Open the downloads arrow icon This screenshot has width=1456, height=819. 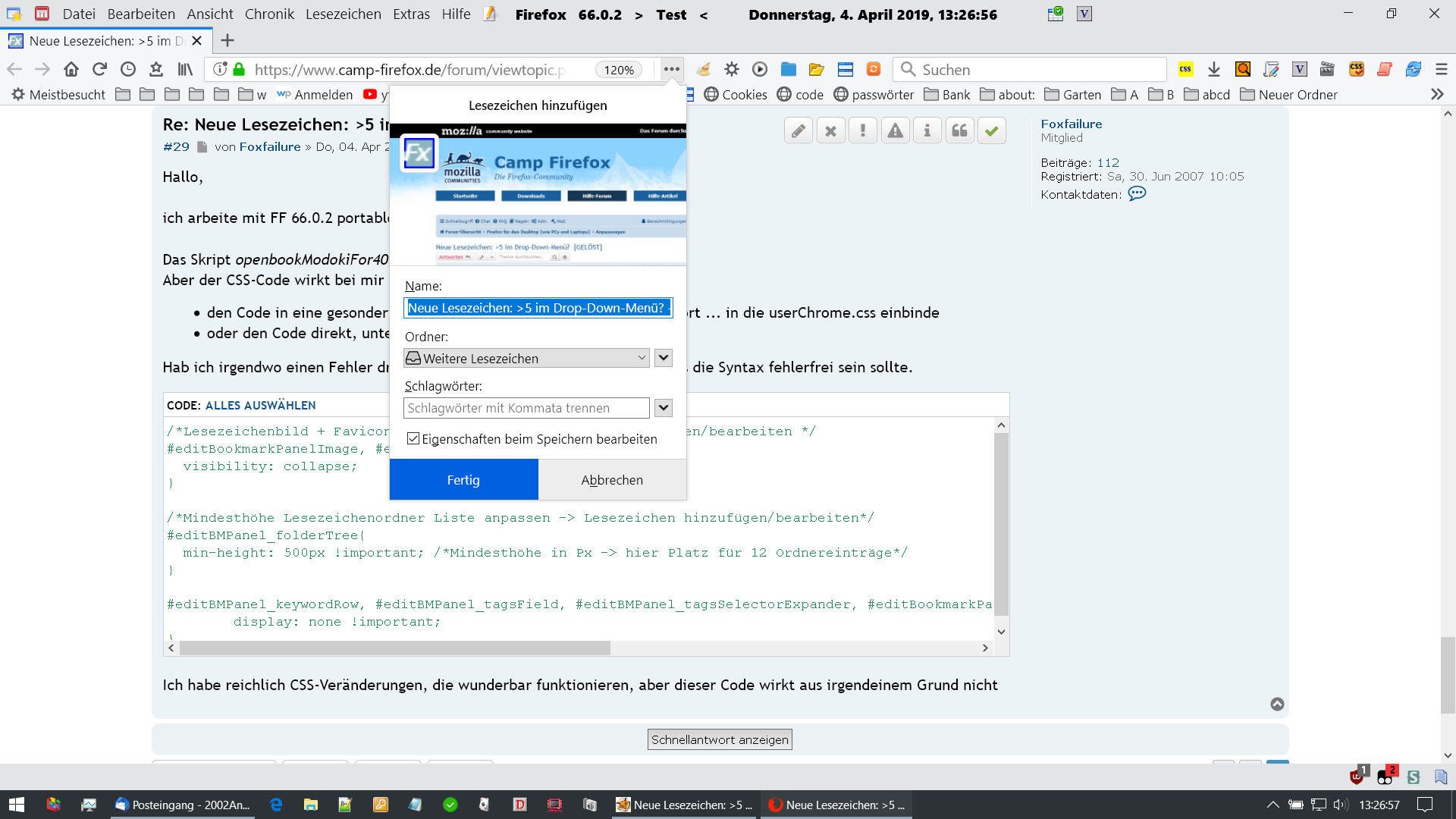pyautogui.click(x=1214, y=70)
